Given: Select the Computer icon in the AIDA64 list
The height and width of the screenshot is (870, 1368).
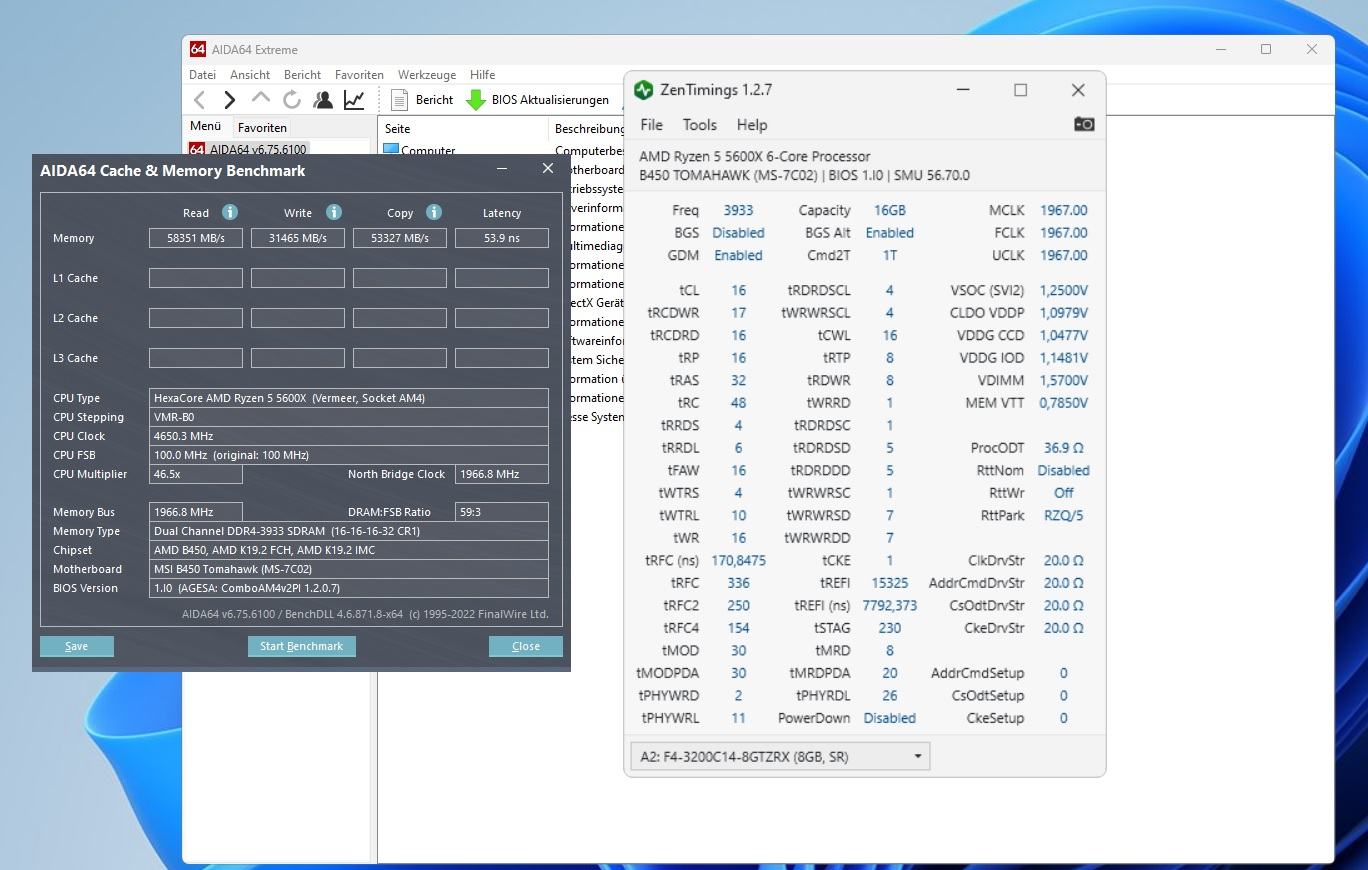Looking at the screenshot, I should point(391,150).
